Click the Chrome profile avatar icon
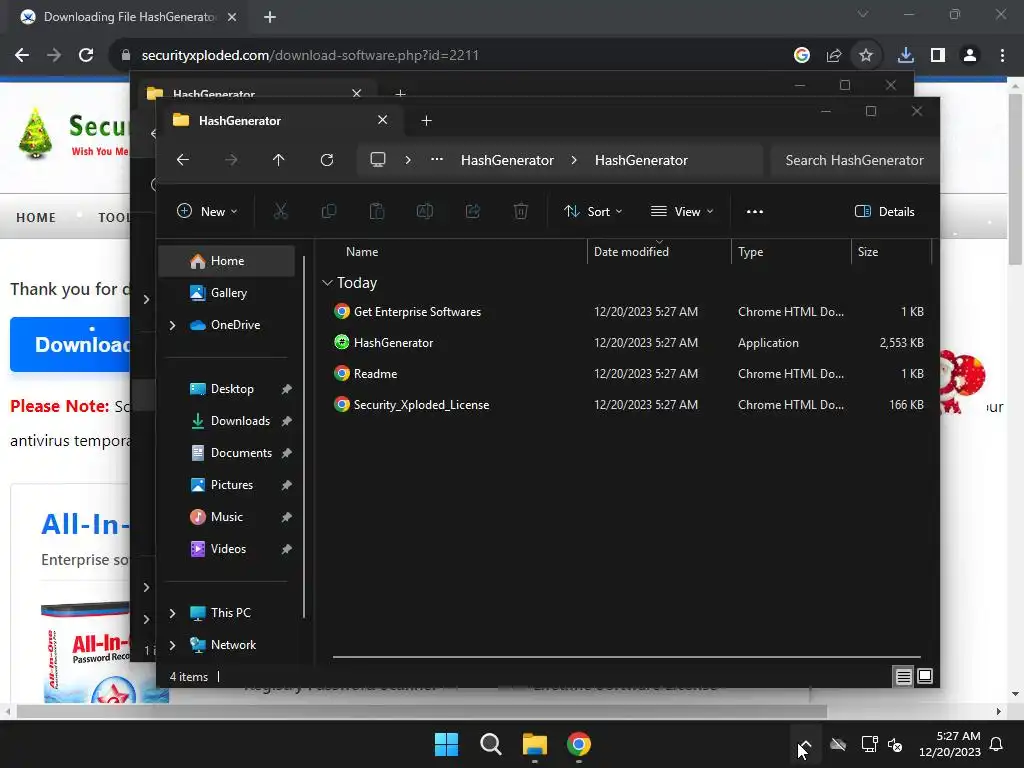1024x768 pixels. (x=970, y=56)
